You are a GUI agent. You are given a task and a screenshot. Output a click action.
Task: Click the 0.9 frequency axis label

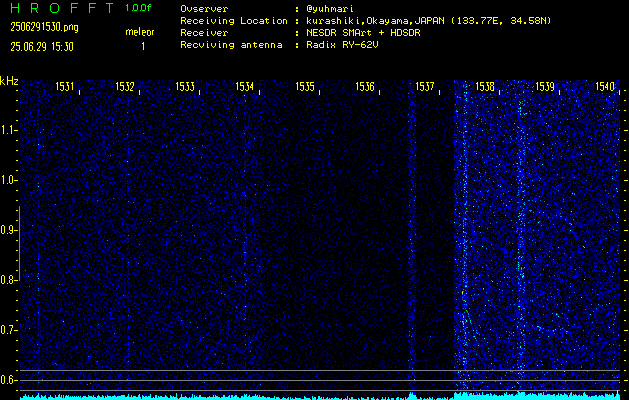(7, 230)
